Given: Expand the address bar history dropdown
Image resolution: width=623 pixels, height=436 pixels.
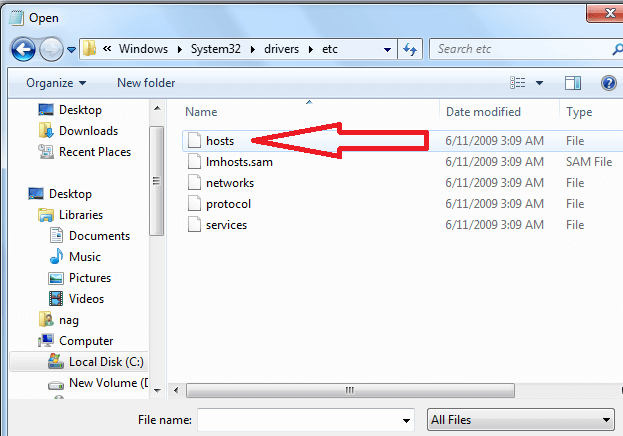Looking at the screenshot, I should click(x=386, y=48).
